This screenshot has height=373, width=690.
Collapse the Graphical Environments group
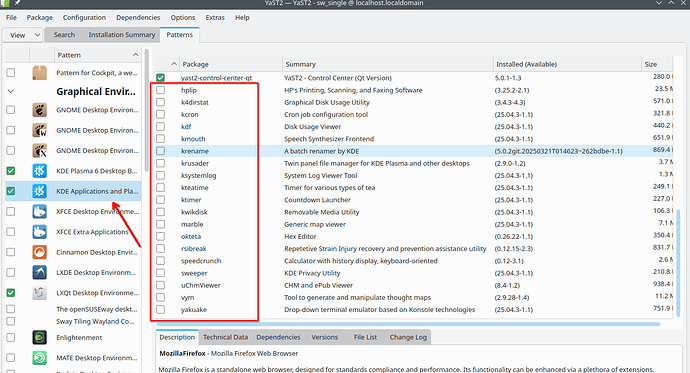click(11, 91)
